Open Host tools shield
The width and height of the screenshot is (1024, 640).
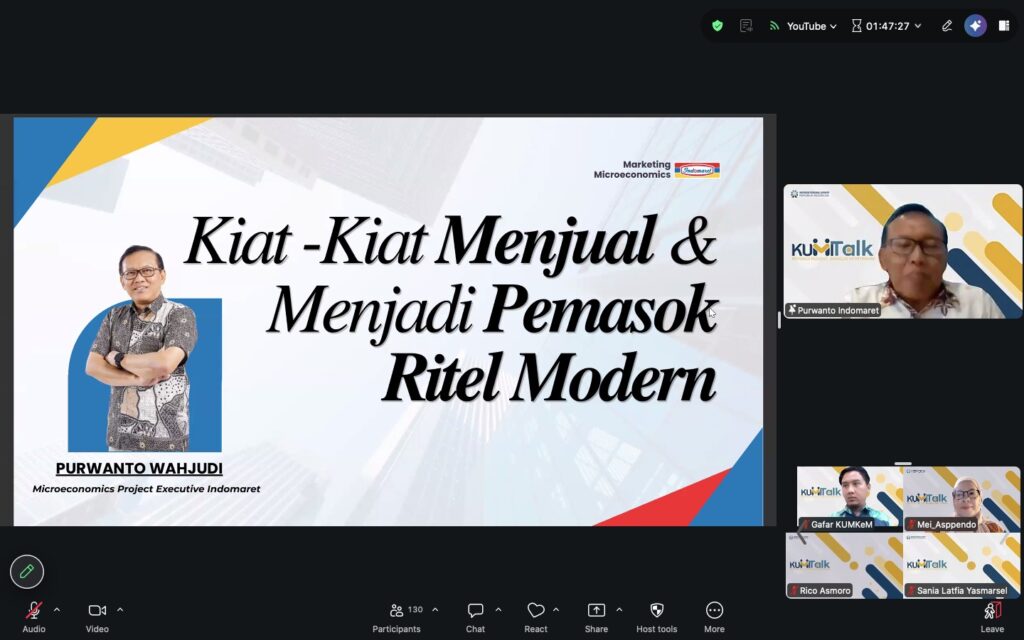click(657, 617)
